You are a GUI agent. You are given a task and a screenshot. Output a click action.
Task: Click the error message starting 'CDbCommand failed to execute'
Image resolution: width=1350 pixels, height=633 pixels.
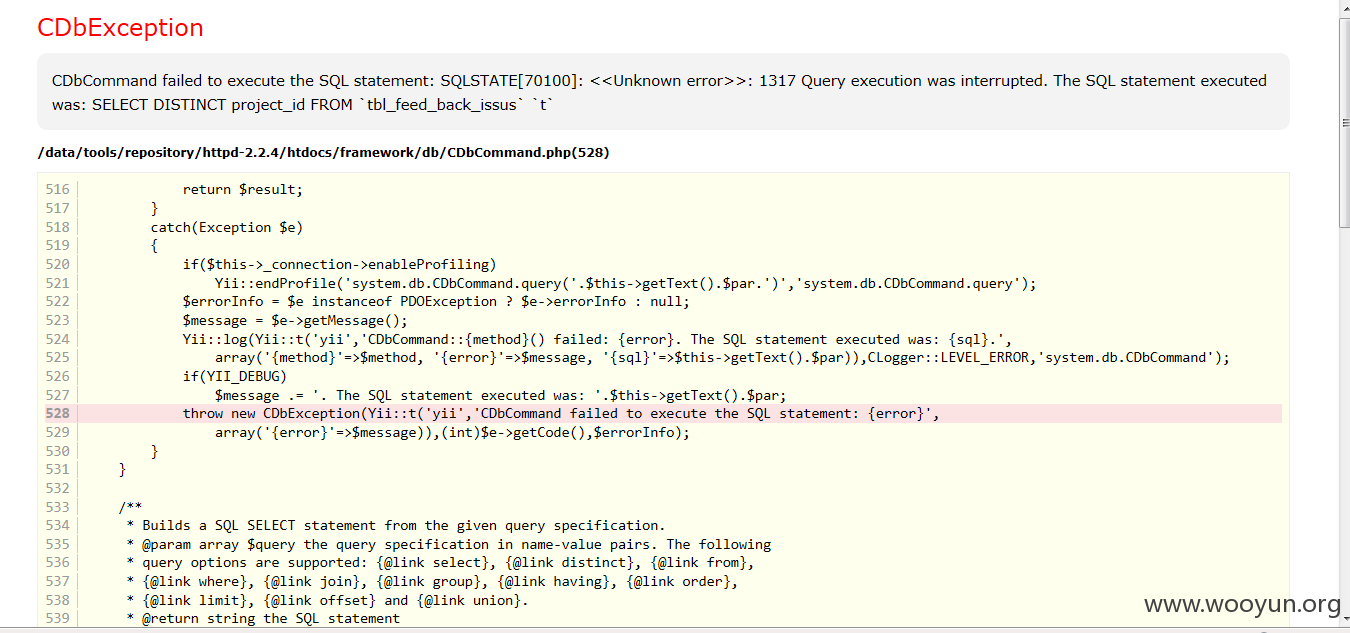pos(659,92)
